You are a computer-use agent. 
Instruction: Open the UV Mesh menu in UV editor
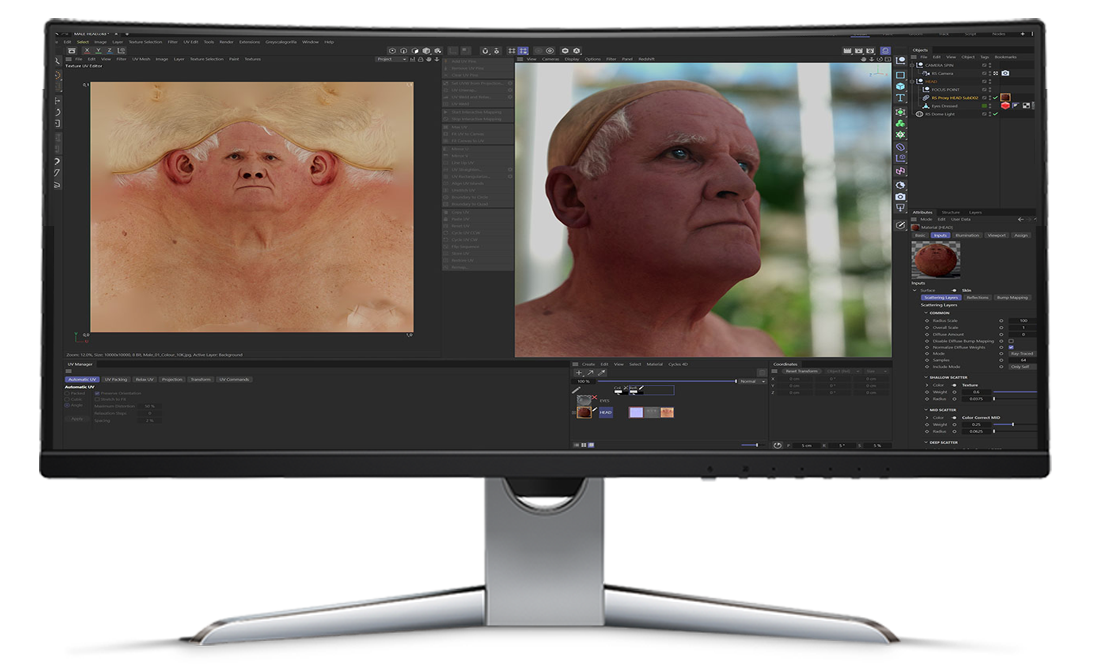[x=141, y=59]
